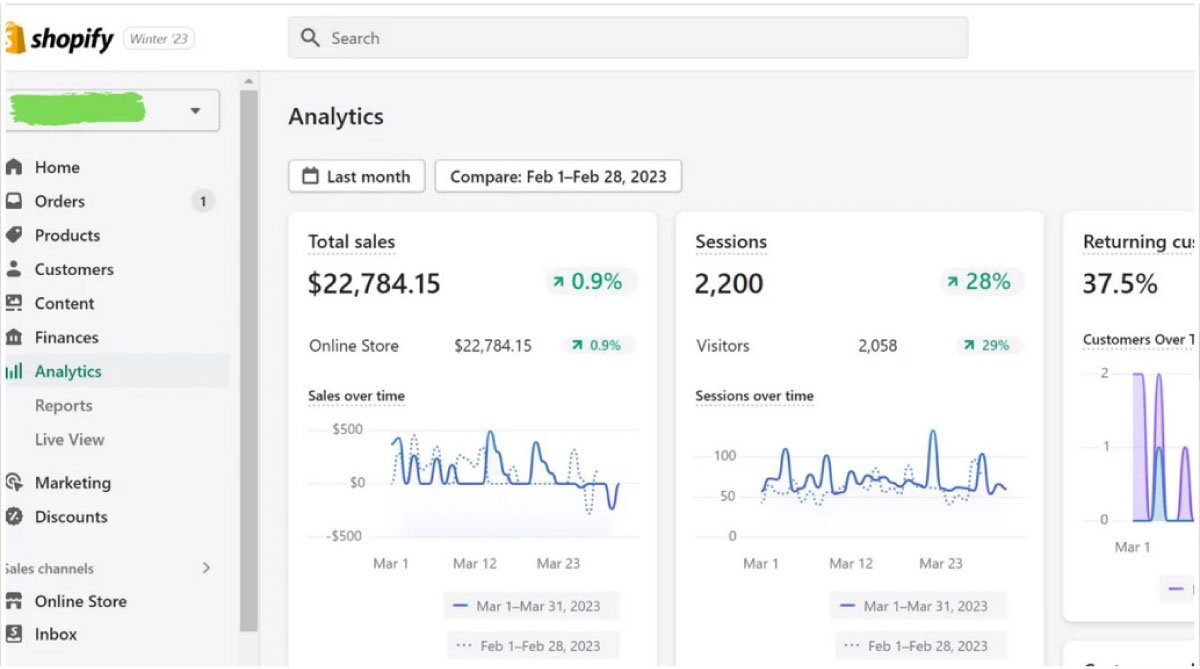
Task: Click the Shopify logo icon
Action: point(14,39)
